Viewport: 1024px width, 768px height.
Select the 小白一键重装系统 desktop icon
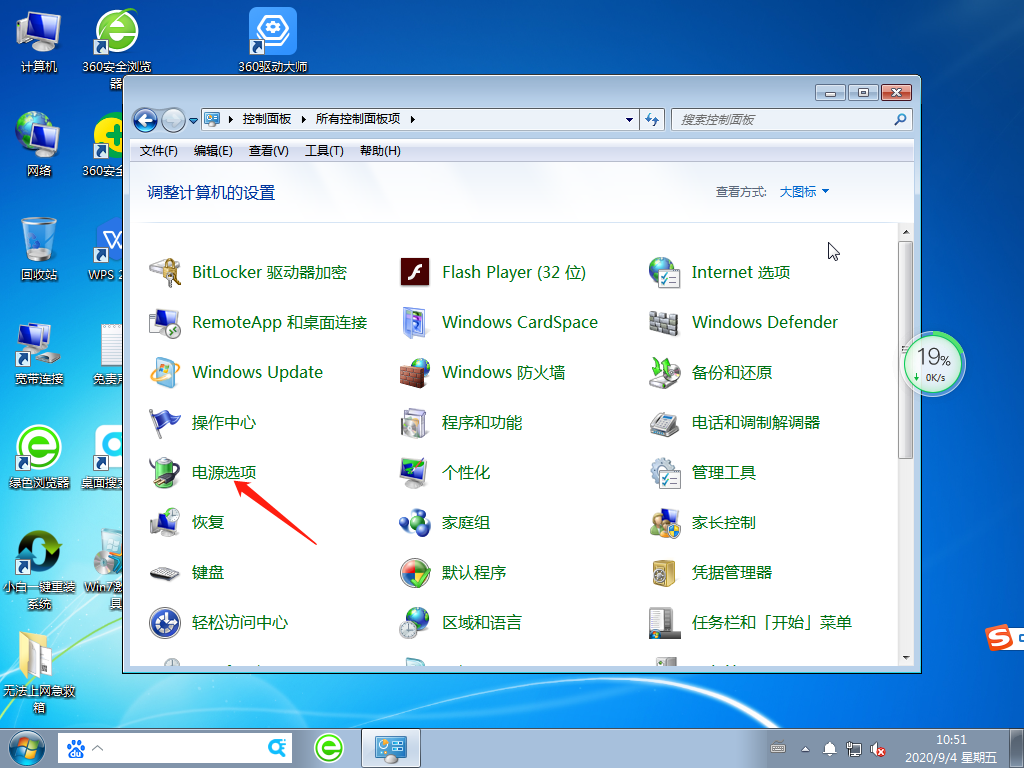[39, 570]
